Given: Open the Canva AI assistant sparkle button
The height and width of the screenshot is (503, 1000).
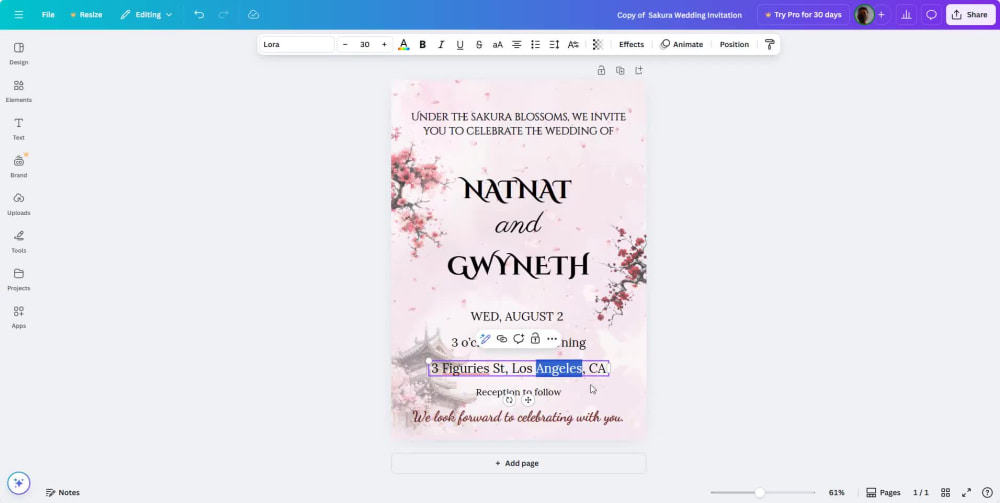Looking at the screenshot, I should click(x=18, y=483).
